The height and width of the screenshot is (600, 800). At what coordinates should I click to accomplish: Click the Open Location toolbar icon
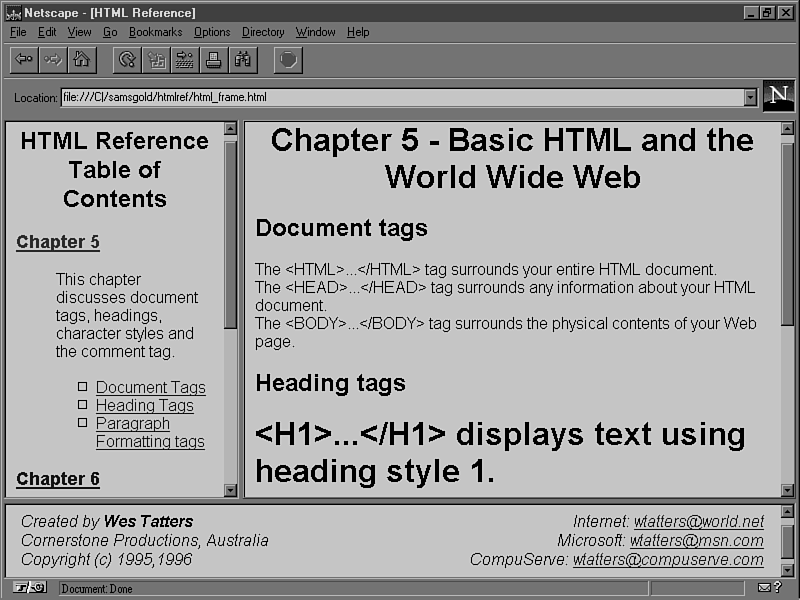[x=184, y=60]
